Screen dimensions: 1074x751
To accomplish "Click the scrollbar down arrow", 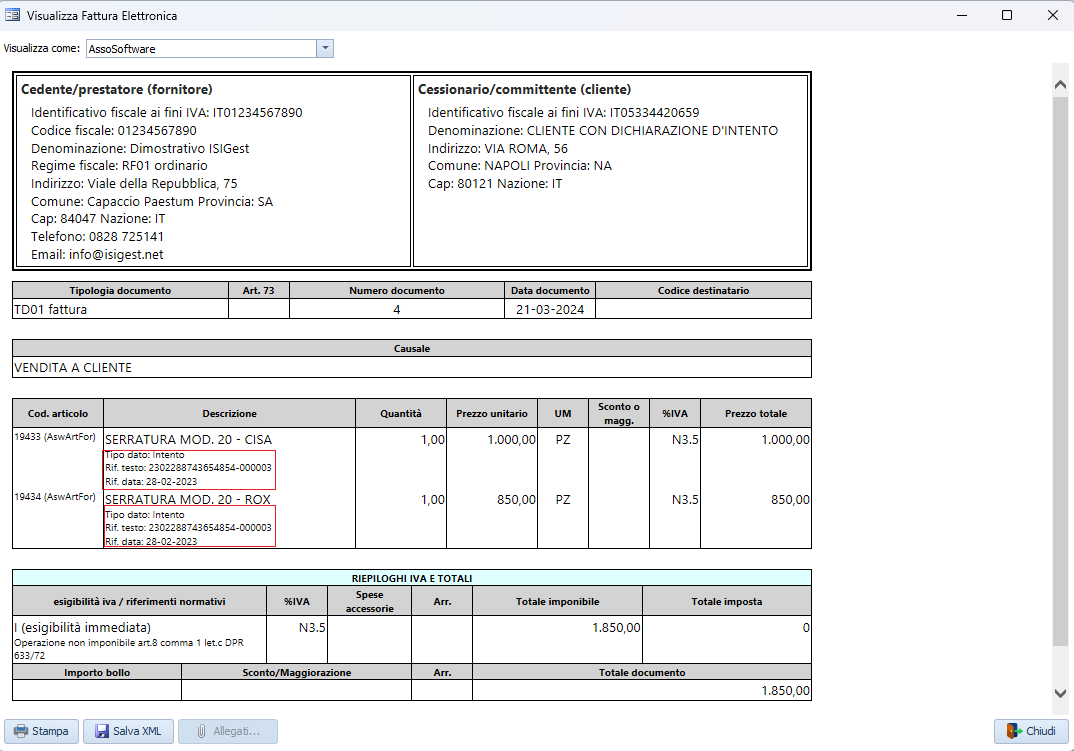I will click(x=1060, y=694).
